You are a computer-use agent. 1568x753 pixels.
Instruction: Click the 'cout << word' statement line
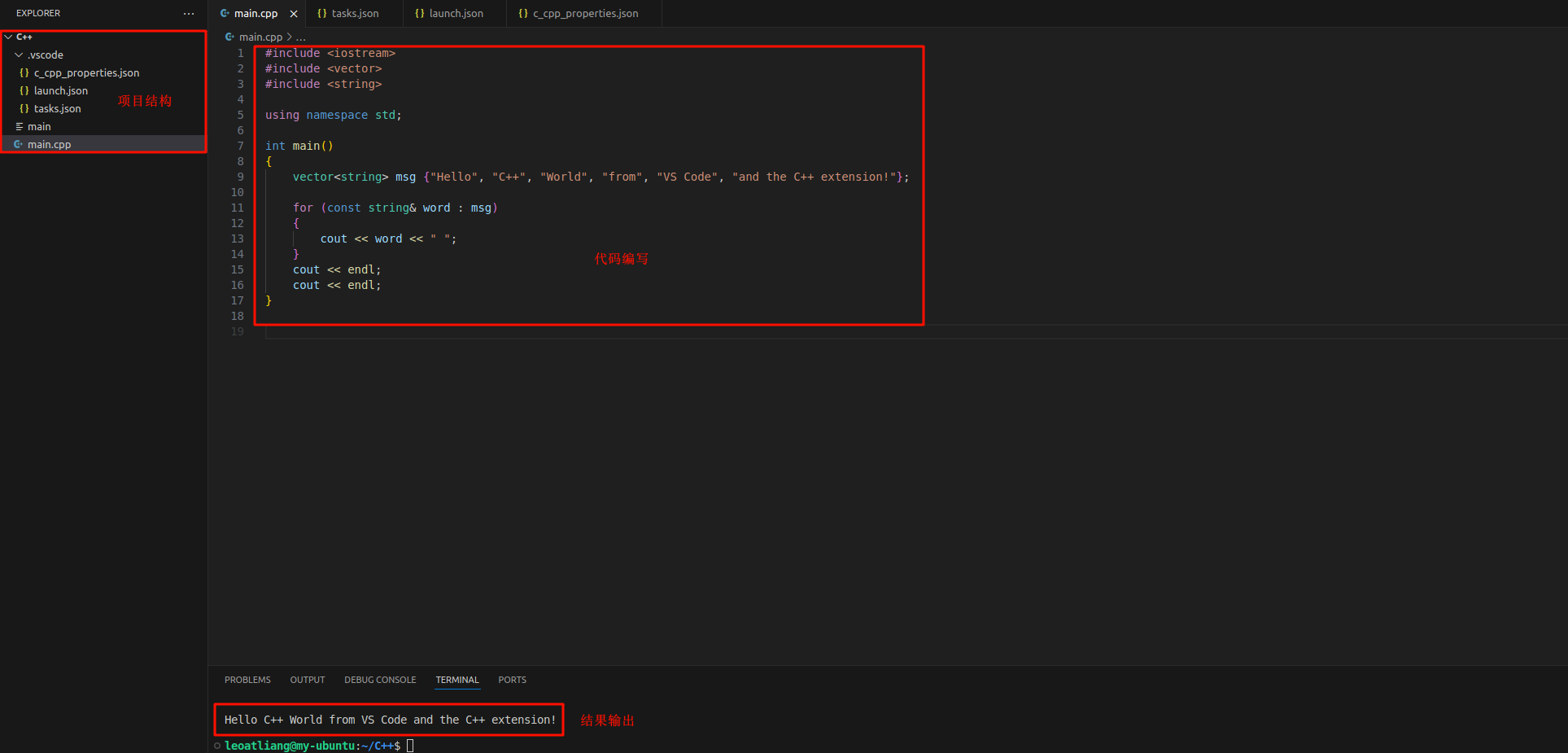point(388,239)
